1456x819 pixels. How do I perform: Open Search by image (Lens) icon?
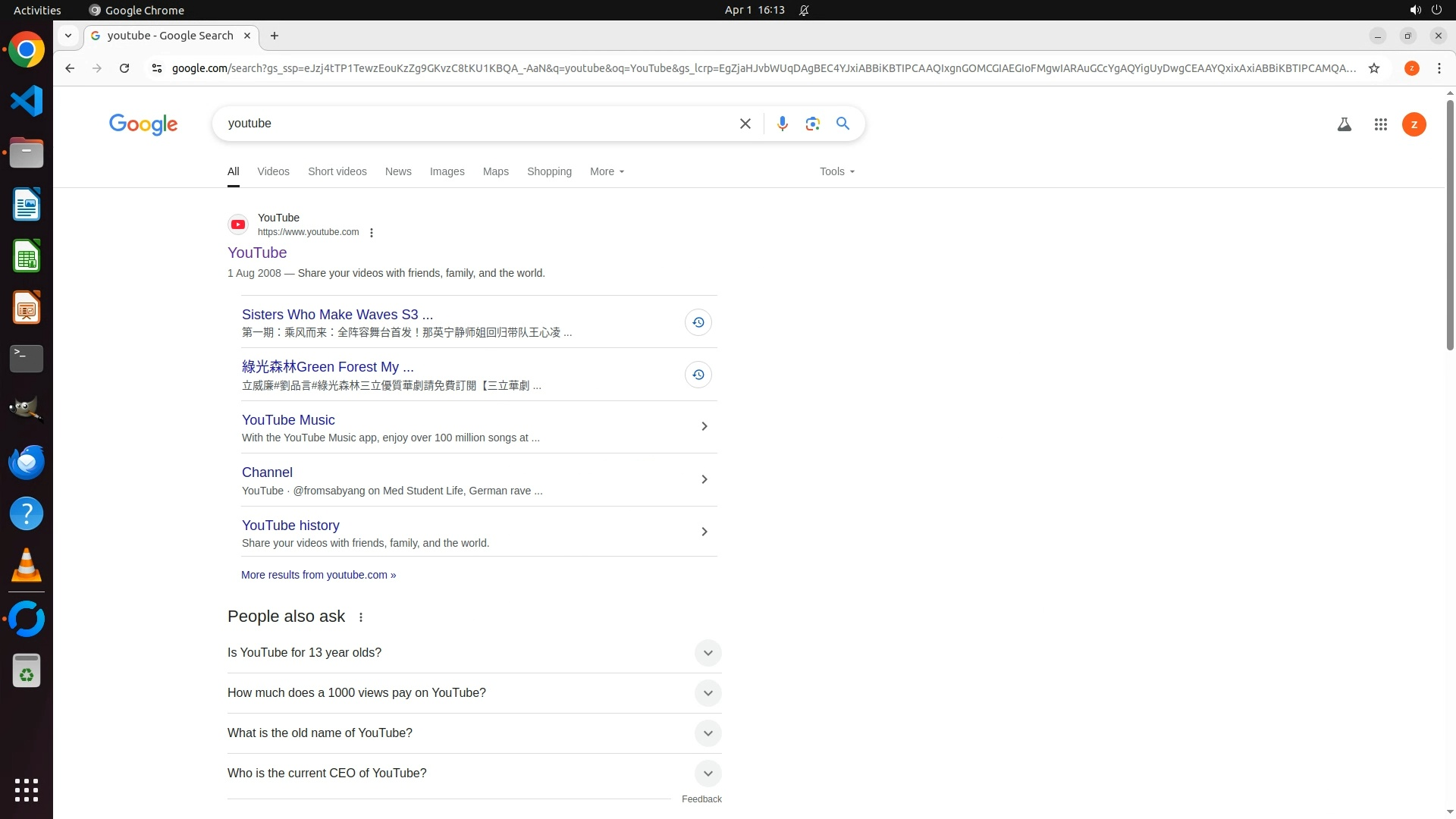coord(812,124)
